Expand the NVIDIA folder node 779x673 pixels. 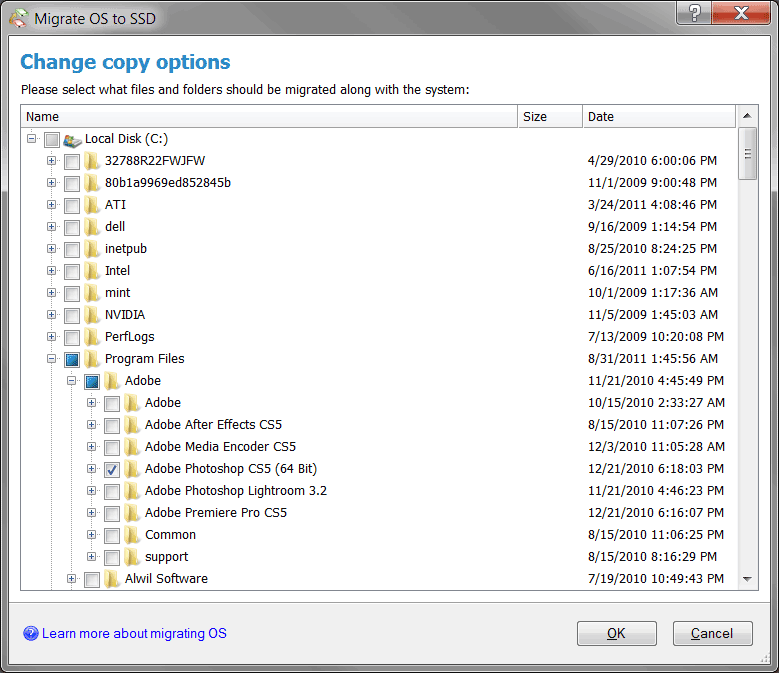coord(51,314)
